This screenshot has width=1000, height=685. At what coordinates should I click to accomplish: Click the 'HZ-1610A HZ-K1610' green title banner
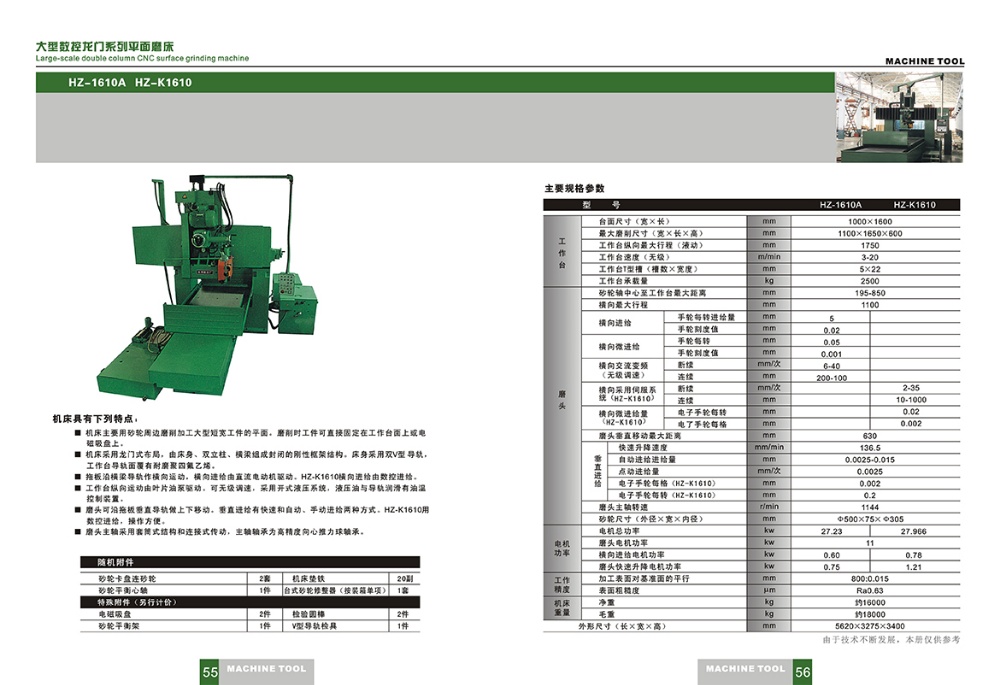pos(130,83)
